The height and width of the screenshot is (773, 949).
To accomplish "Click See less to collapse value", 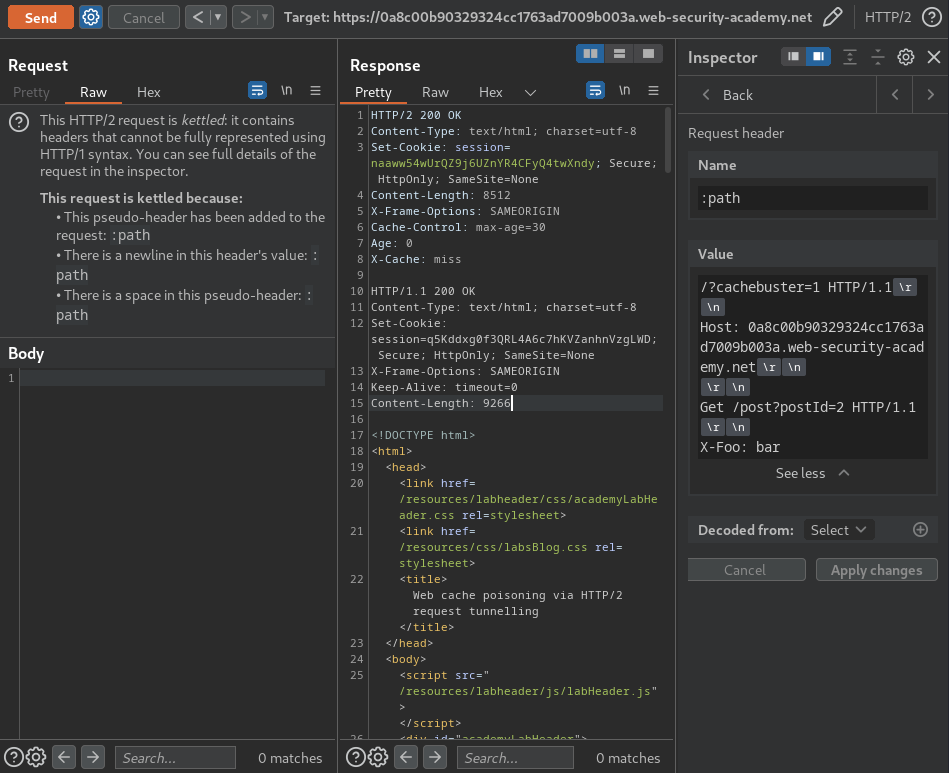I will (812, 473).
